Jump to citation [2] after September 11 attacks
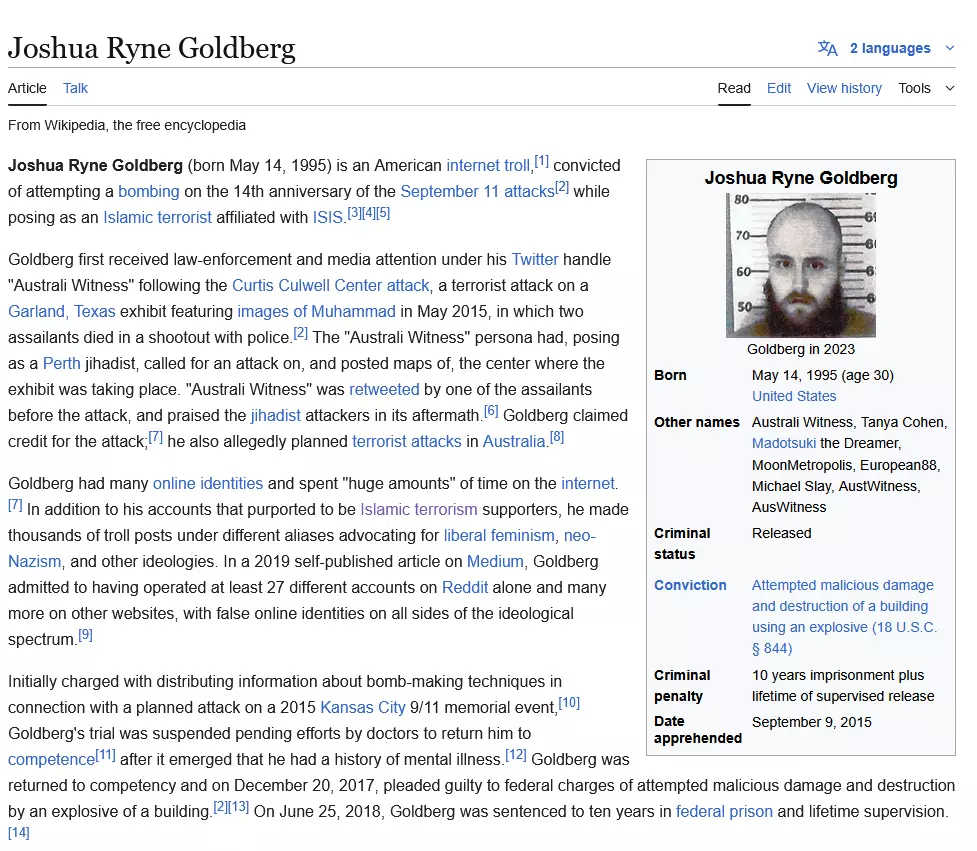977x851 pixels. 562,187
